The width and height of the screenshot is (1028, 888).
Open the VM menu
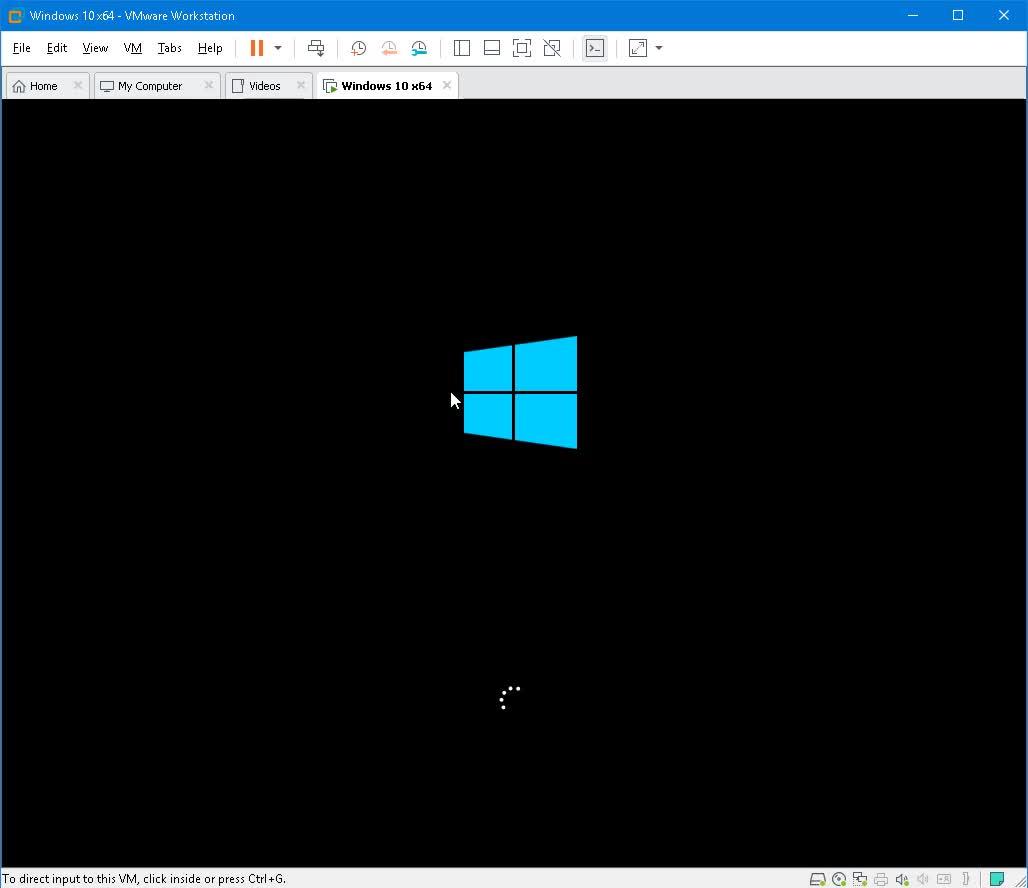132,48
